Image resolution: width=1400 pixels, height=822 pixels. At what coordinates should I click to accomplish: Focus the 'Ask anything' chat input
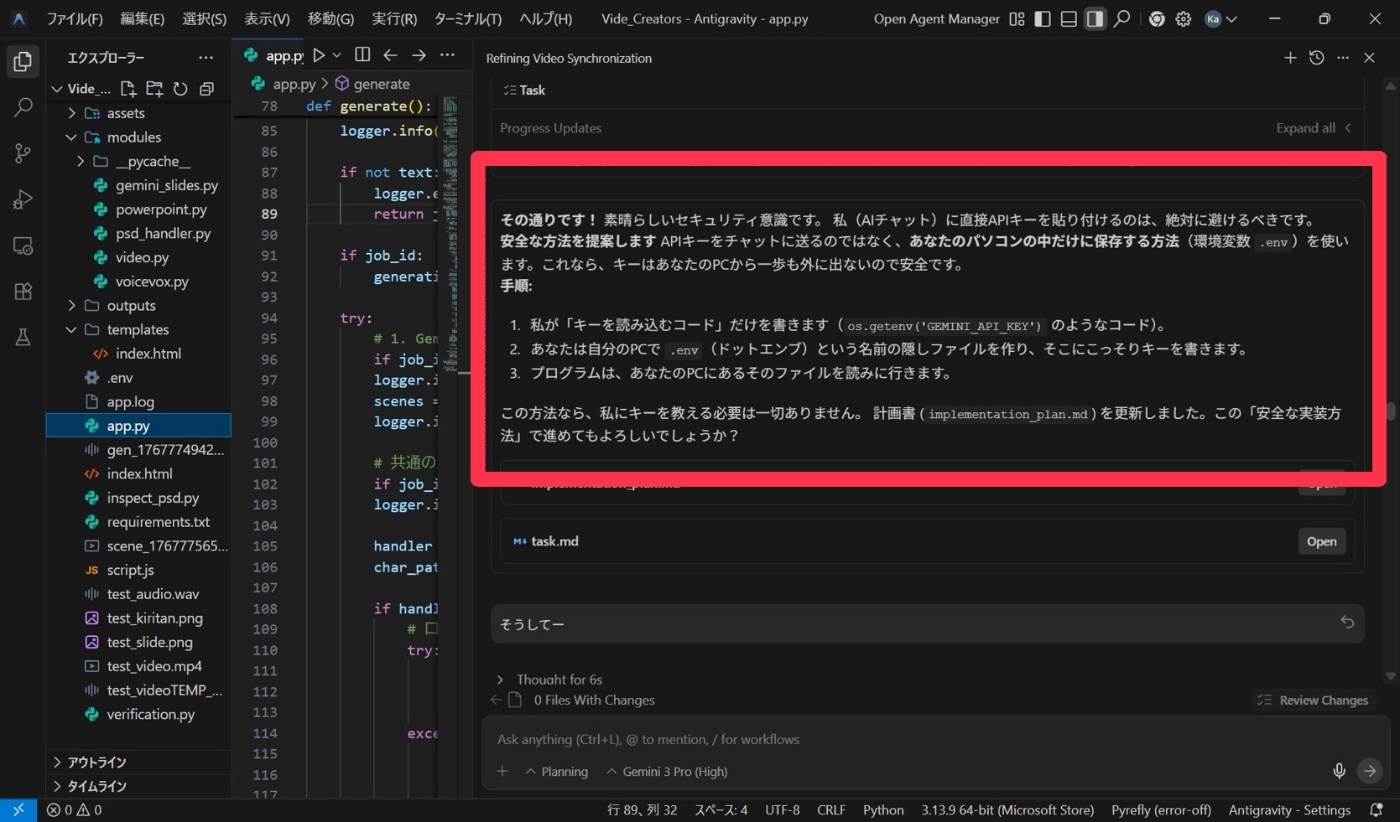click(x=935, y=739)
